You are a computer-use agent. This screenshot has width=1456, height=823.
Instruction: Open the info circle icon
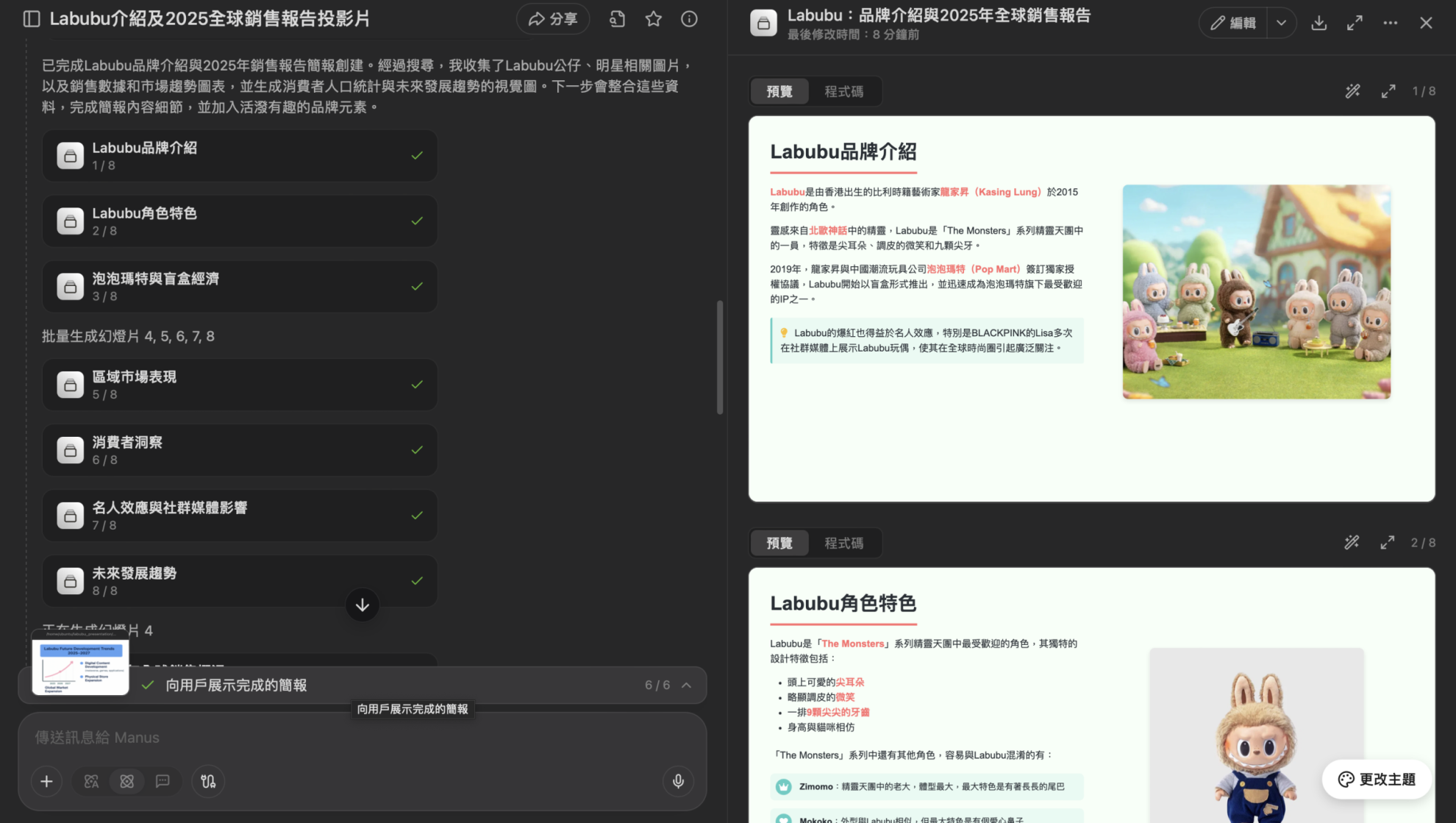[x=689, y=19]
